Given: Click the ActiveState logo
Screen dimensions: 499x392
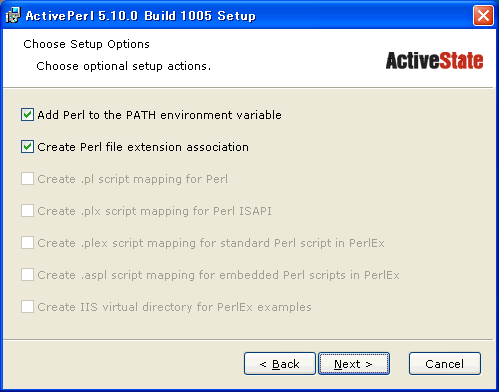Looking at the screenshot, I should tap(434, 61).
